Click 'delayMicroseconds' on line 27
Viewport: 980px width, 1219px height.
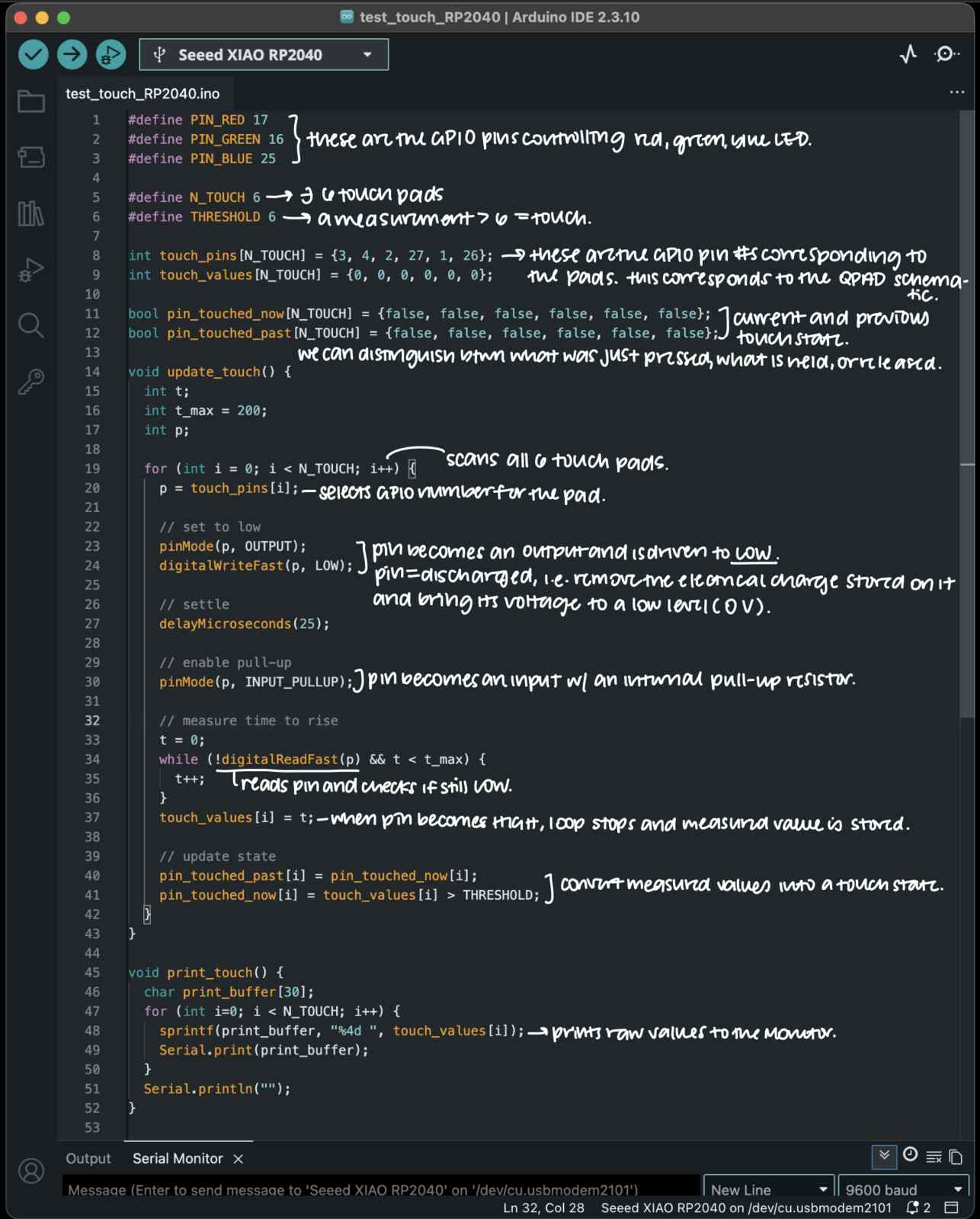pyautogui.click(x=226, y=623)
